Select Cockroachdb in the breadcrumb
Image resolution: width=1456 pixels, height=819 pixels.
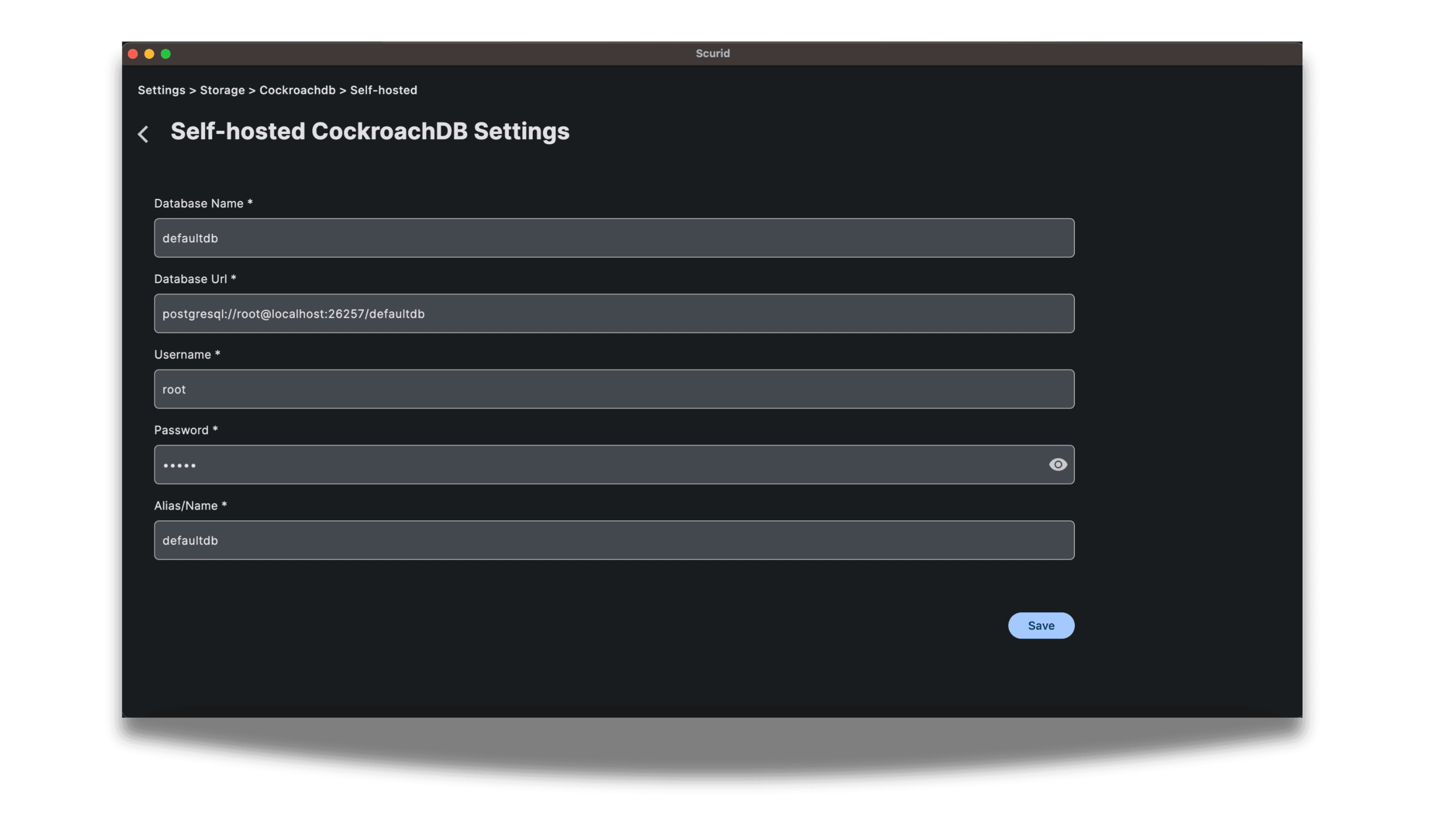pos(297,91)
